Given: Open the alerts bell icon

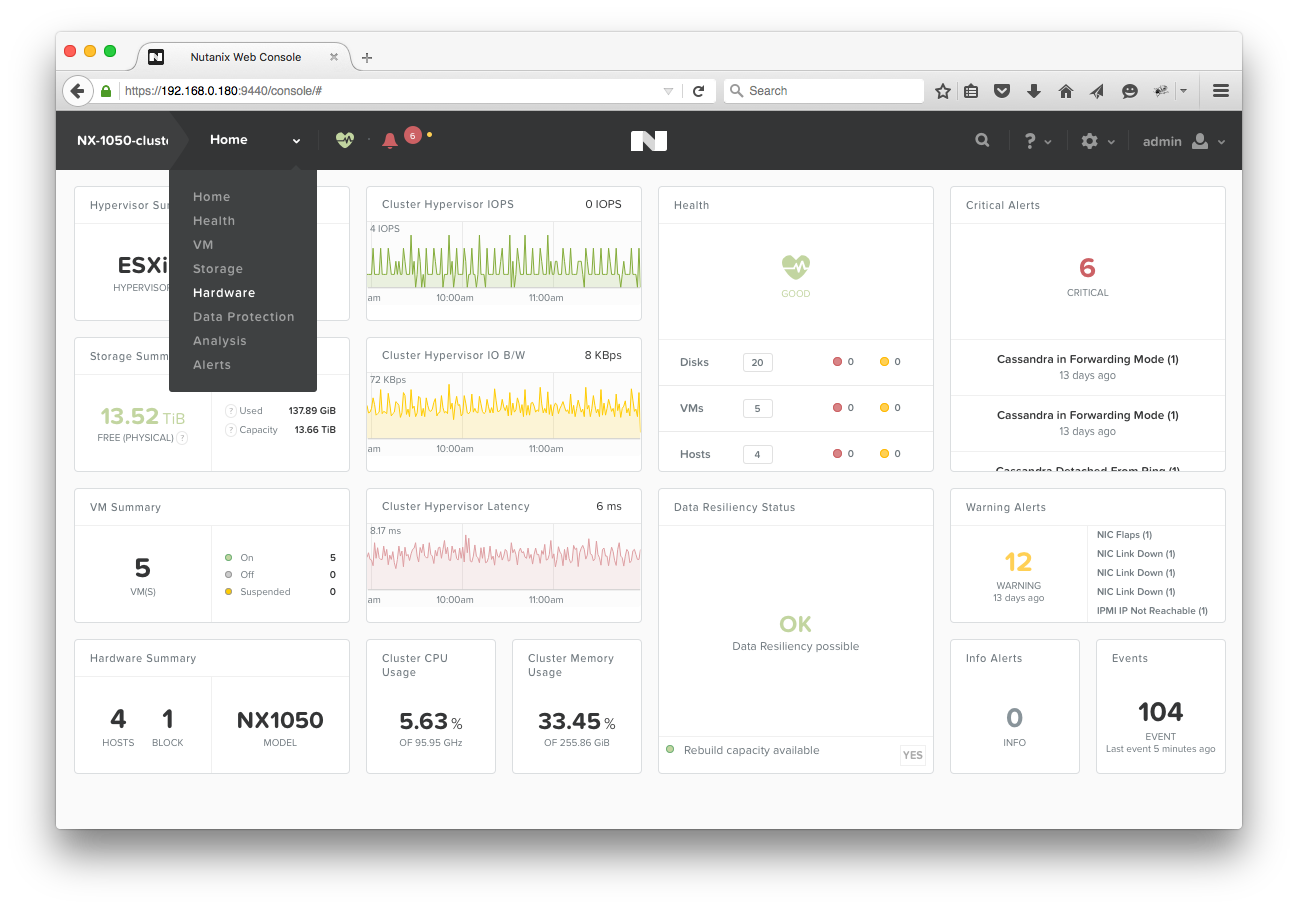Looking at the screenshot, I should [x=390, y=141].
